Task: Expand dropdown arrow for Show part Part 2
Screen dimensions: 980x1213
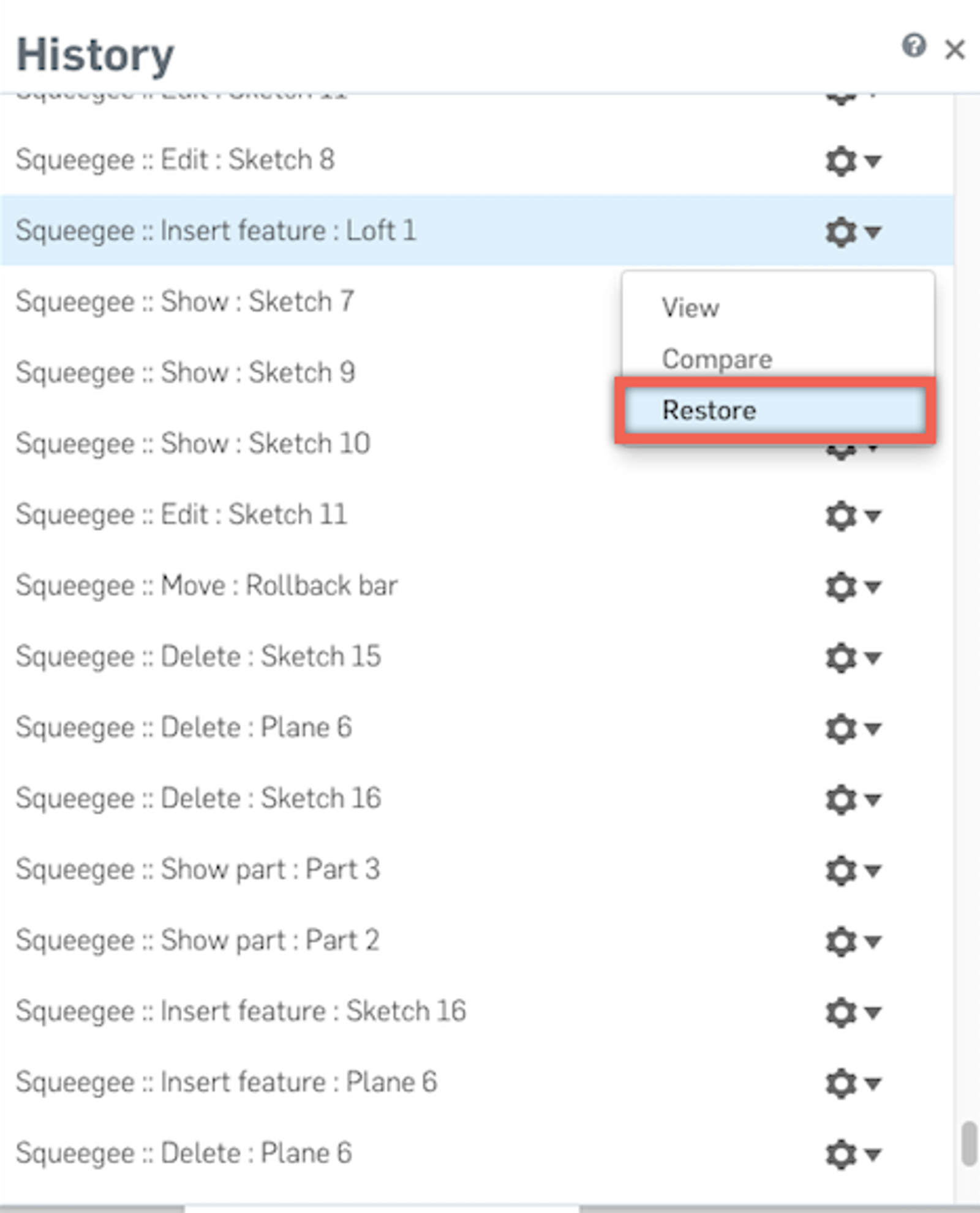Action: 873,942
